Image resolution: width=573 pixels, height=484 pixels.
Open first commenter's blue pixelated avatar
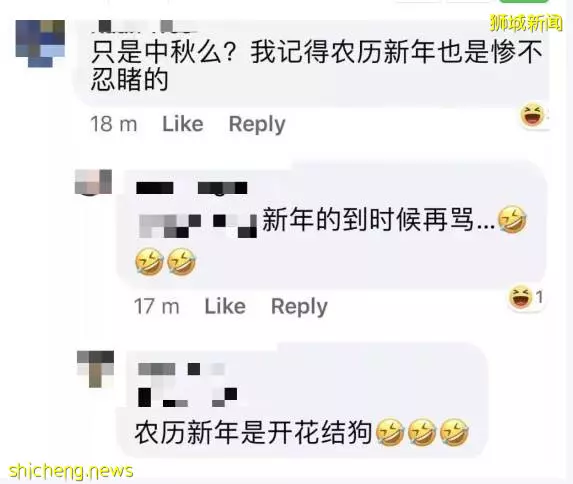(40, 44)
